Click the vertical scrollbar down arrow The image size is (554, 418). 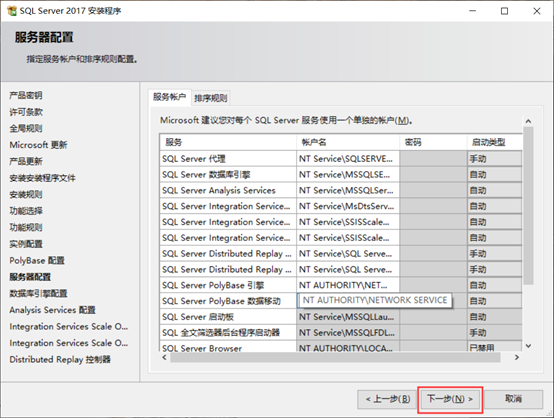528,346
